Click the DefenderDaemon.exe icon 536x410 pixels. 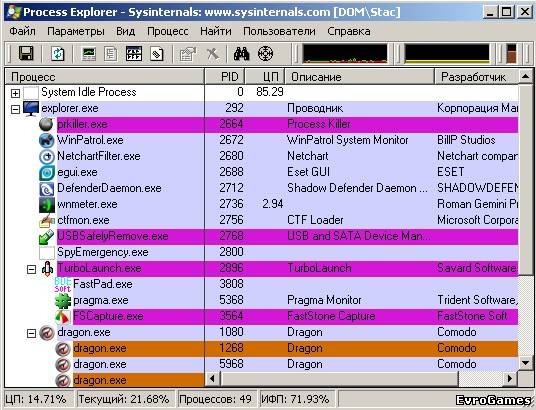pyautogui.click(x=46, y=188)
